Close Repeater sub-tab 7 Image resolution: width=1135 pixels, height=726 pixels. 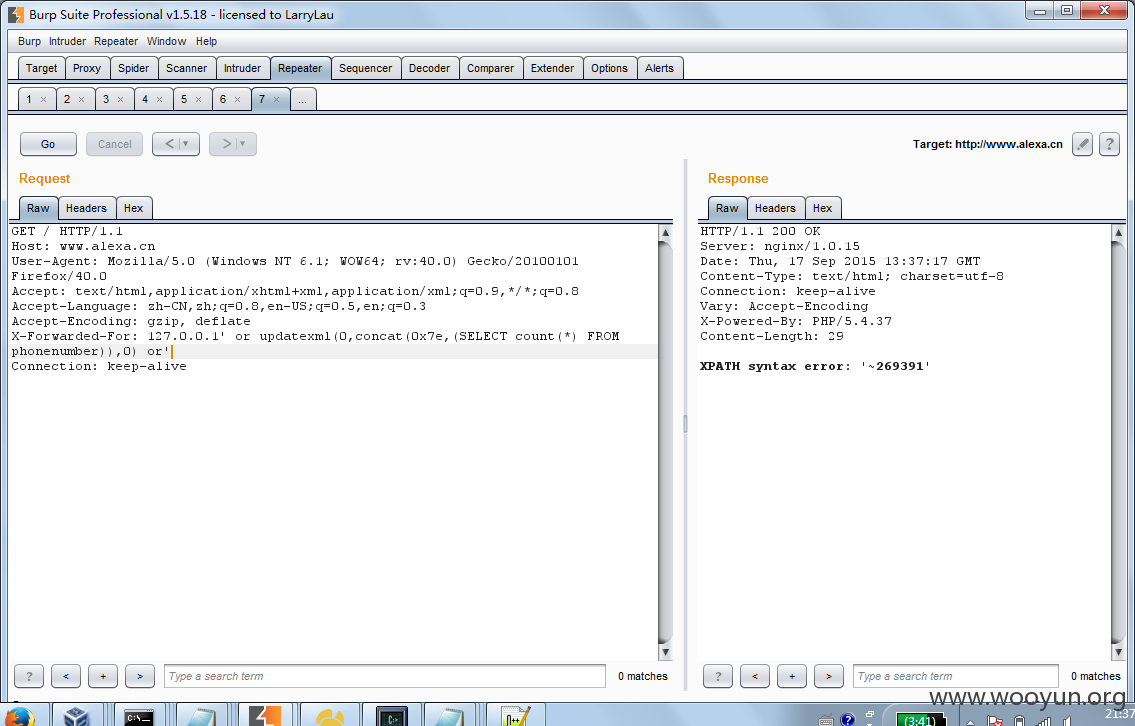[277, 100]
